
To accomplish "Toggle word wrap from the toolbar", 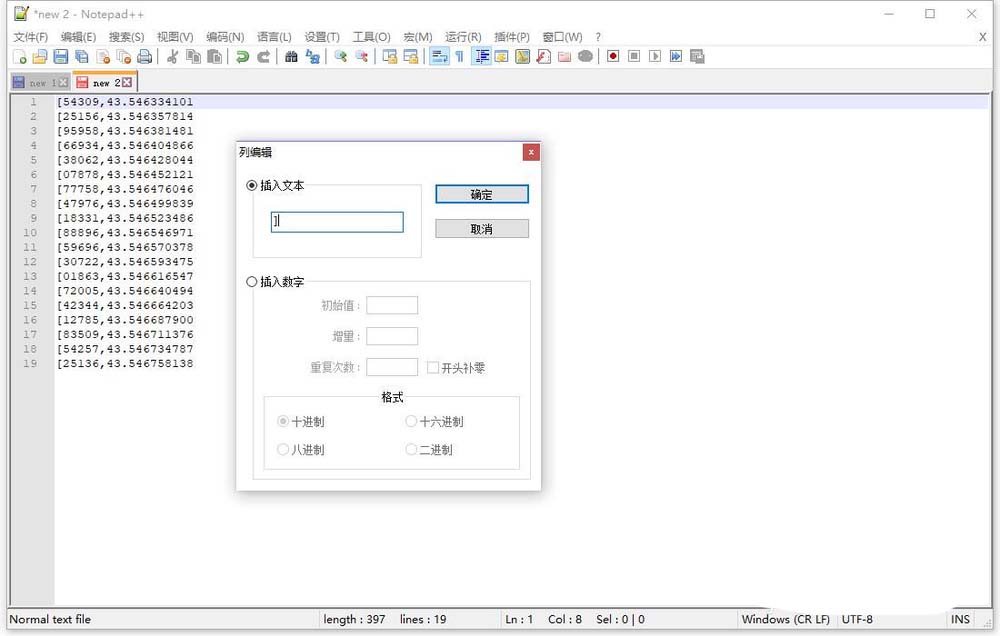I will [x=441, y=57].
